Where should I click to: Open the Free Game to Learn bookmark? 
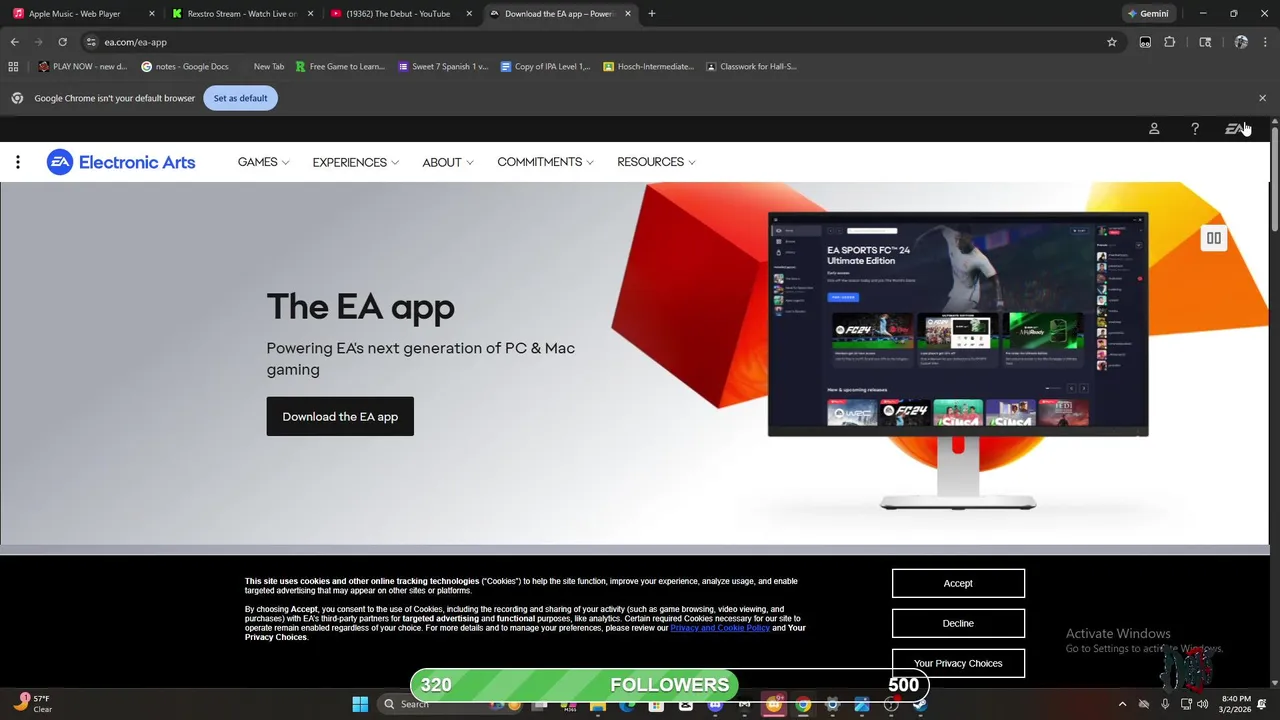point(340,67)
